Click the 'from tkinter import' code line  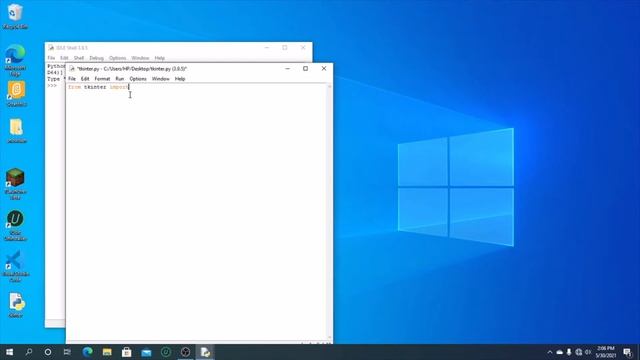(x=98, y=87)
